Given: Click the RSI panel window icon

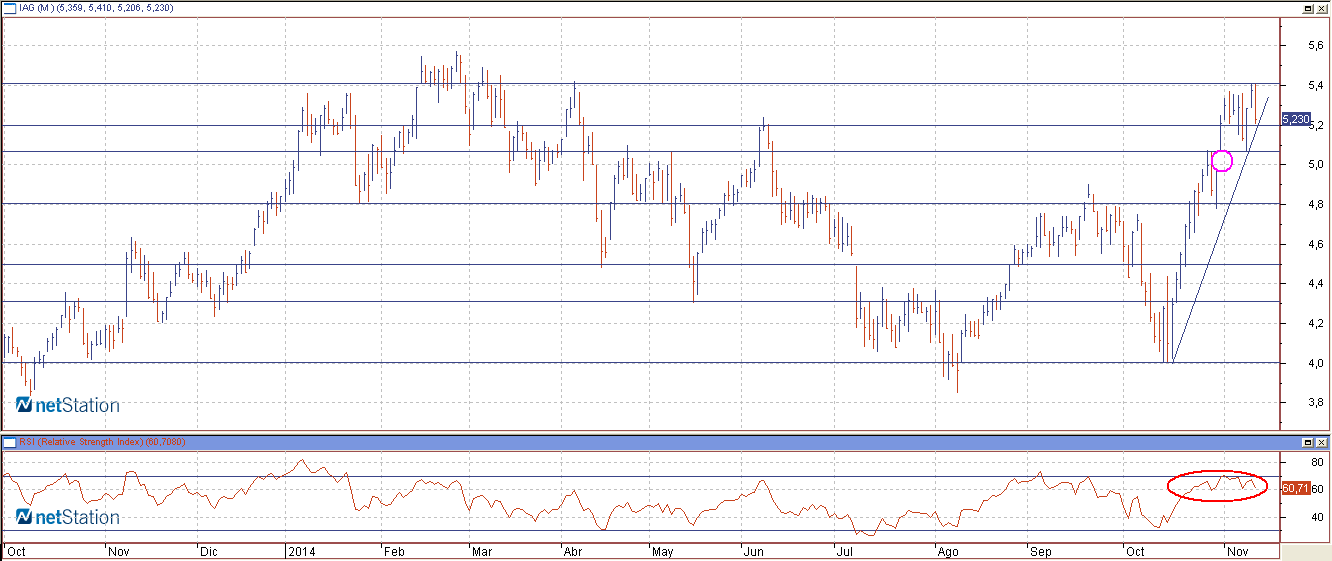Looking at the screenshot, I should click(8, 442).
